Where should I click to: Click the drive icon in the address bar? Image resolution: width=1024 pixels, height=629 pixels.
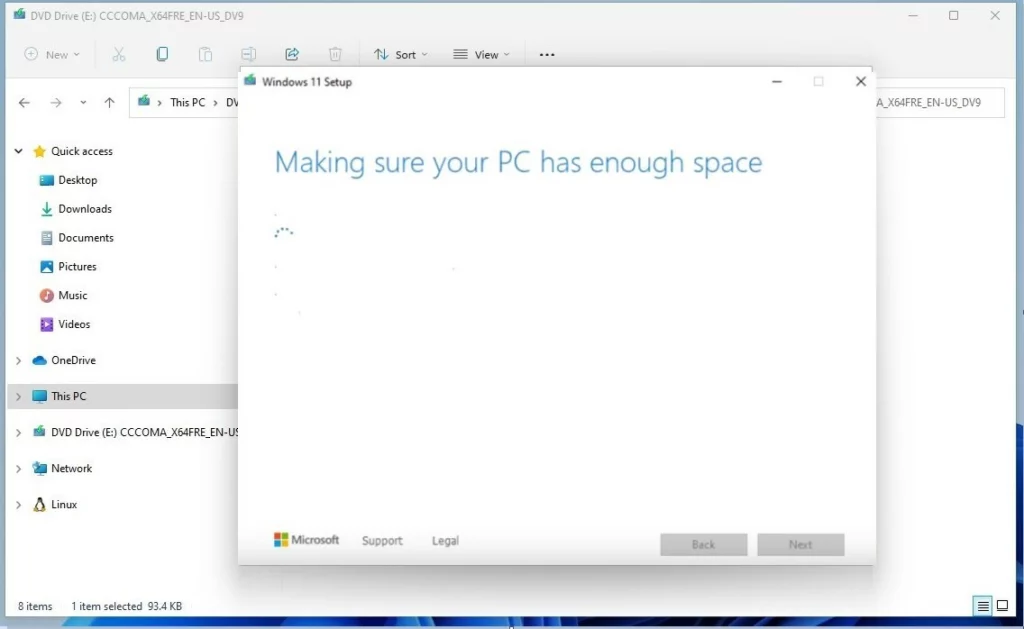point(144,101)
